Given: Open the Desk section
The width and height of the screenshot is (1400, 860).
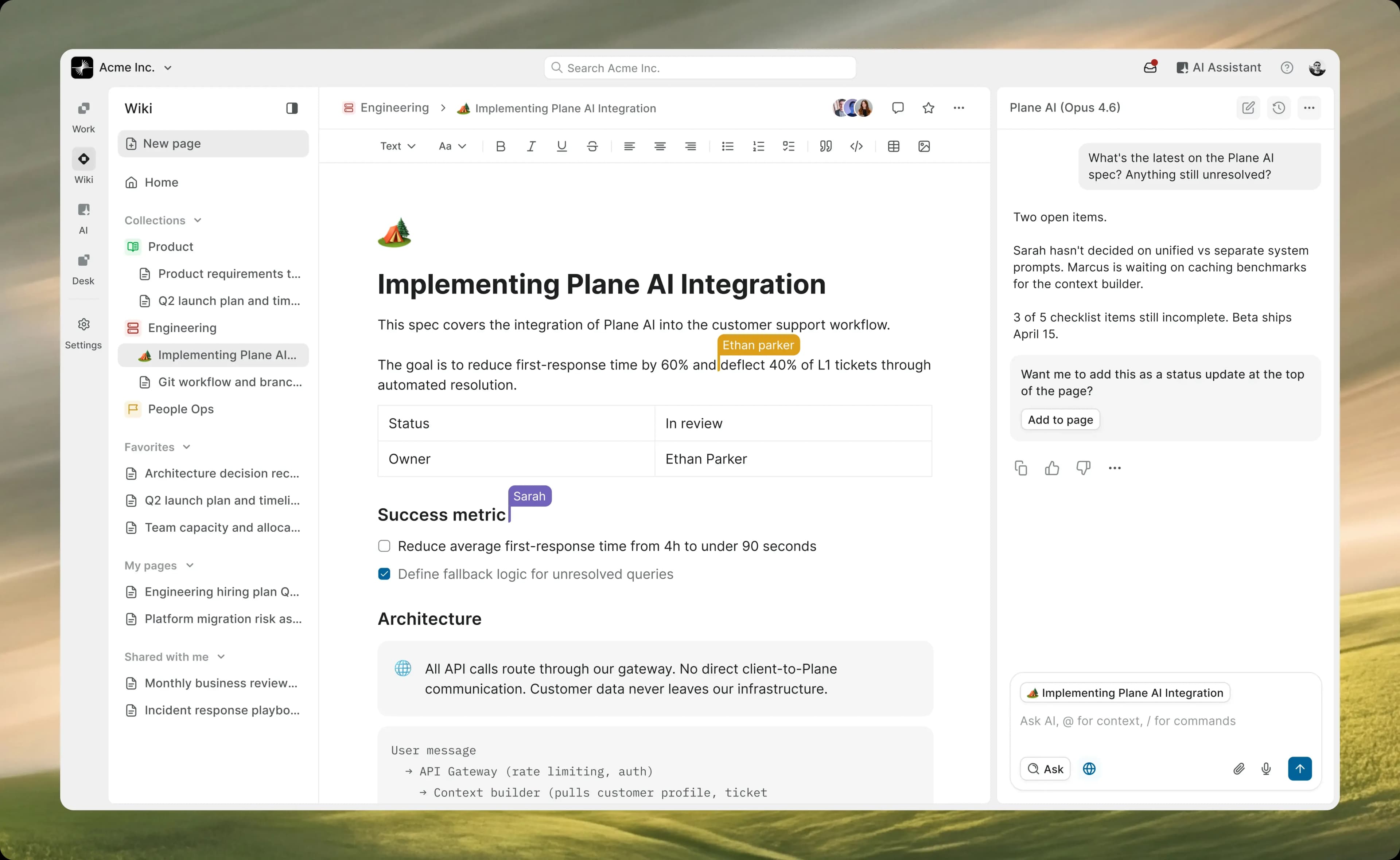Looking at the screenshot, I should 83,269.
